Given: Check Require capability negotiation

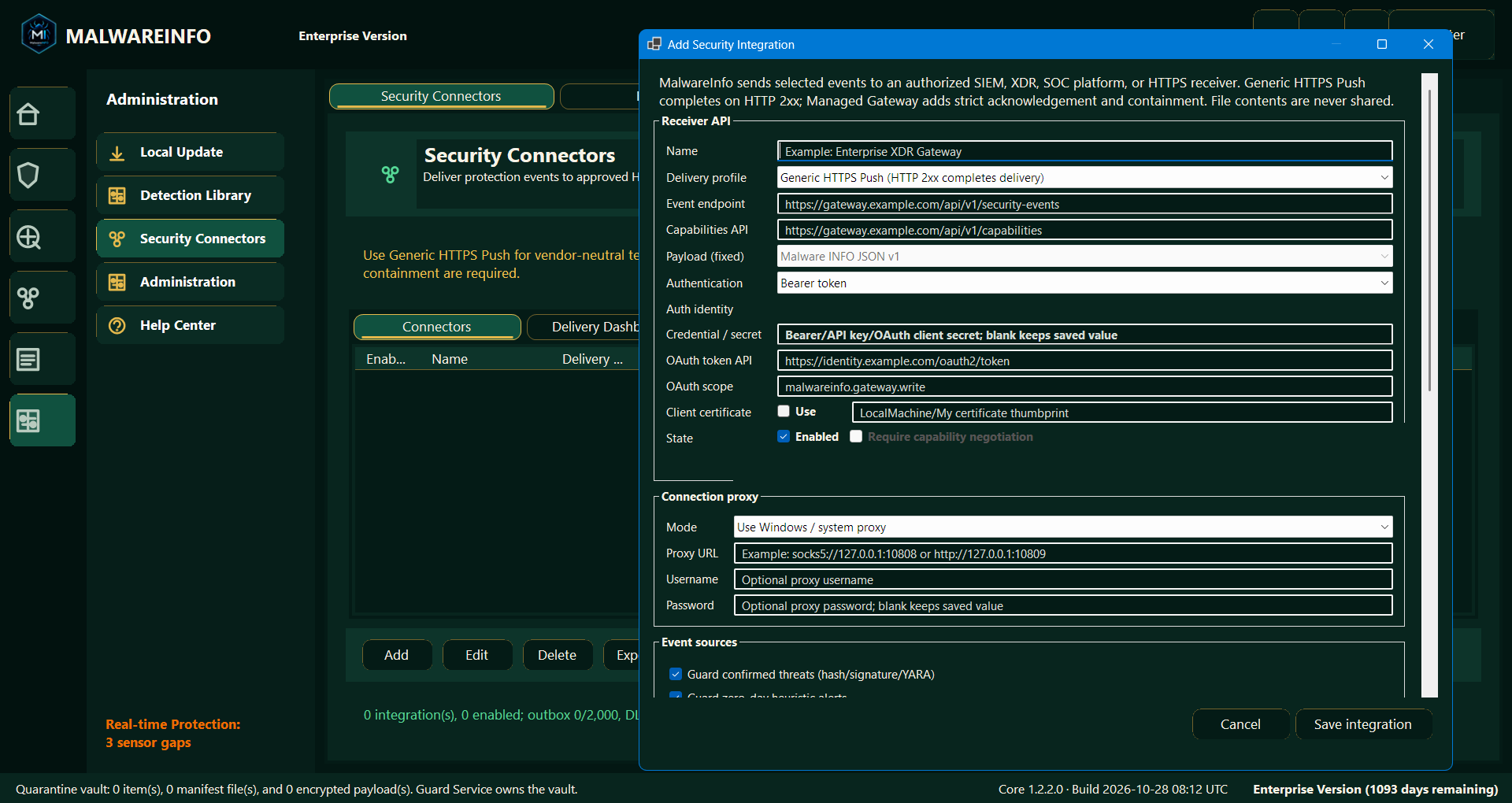Looking at the screenshot, I should [x=856, y=436].
